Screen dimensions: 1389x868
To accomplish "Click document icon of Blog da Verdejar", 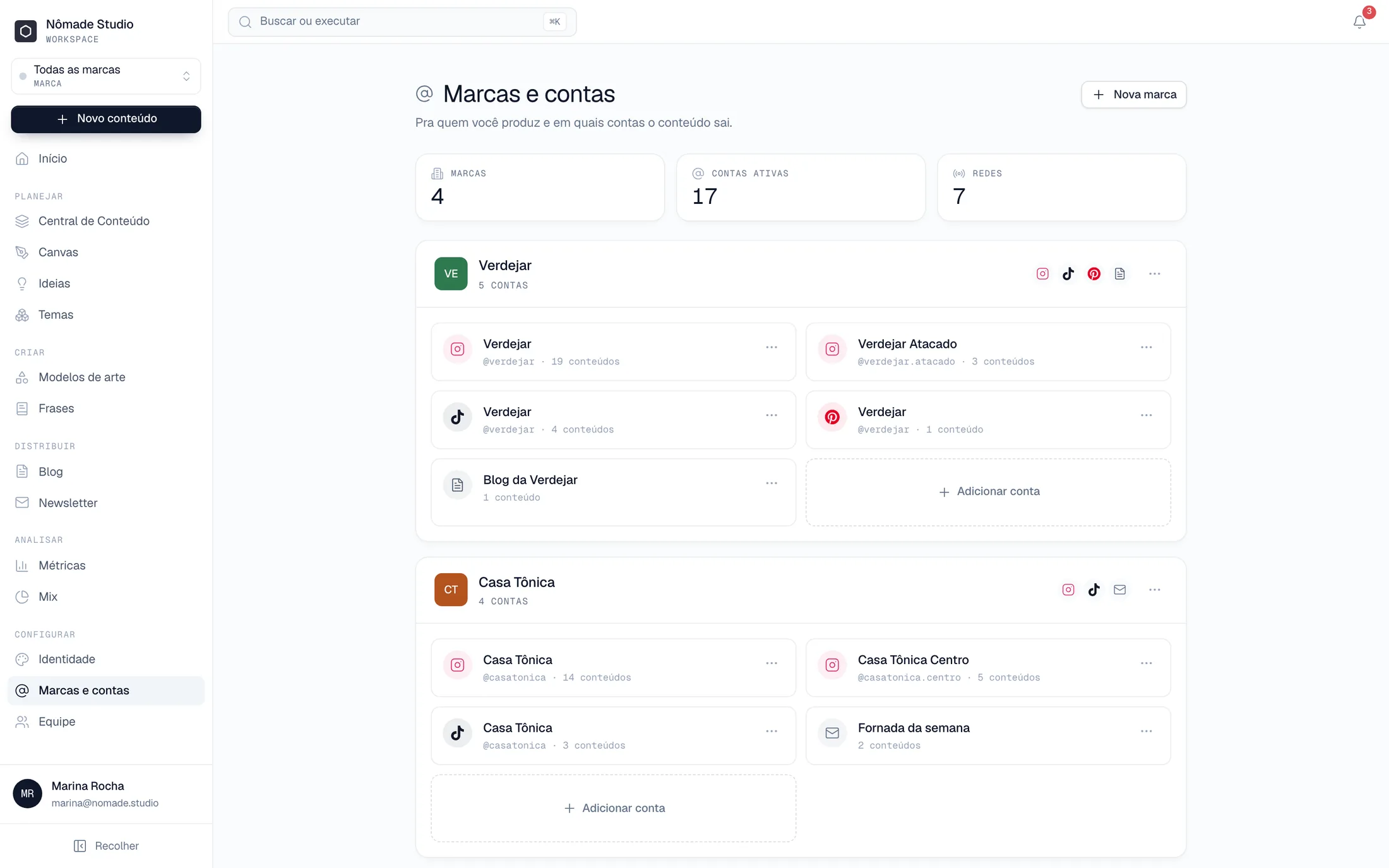I will [x=458, y=485].
